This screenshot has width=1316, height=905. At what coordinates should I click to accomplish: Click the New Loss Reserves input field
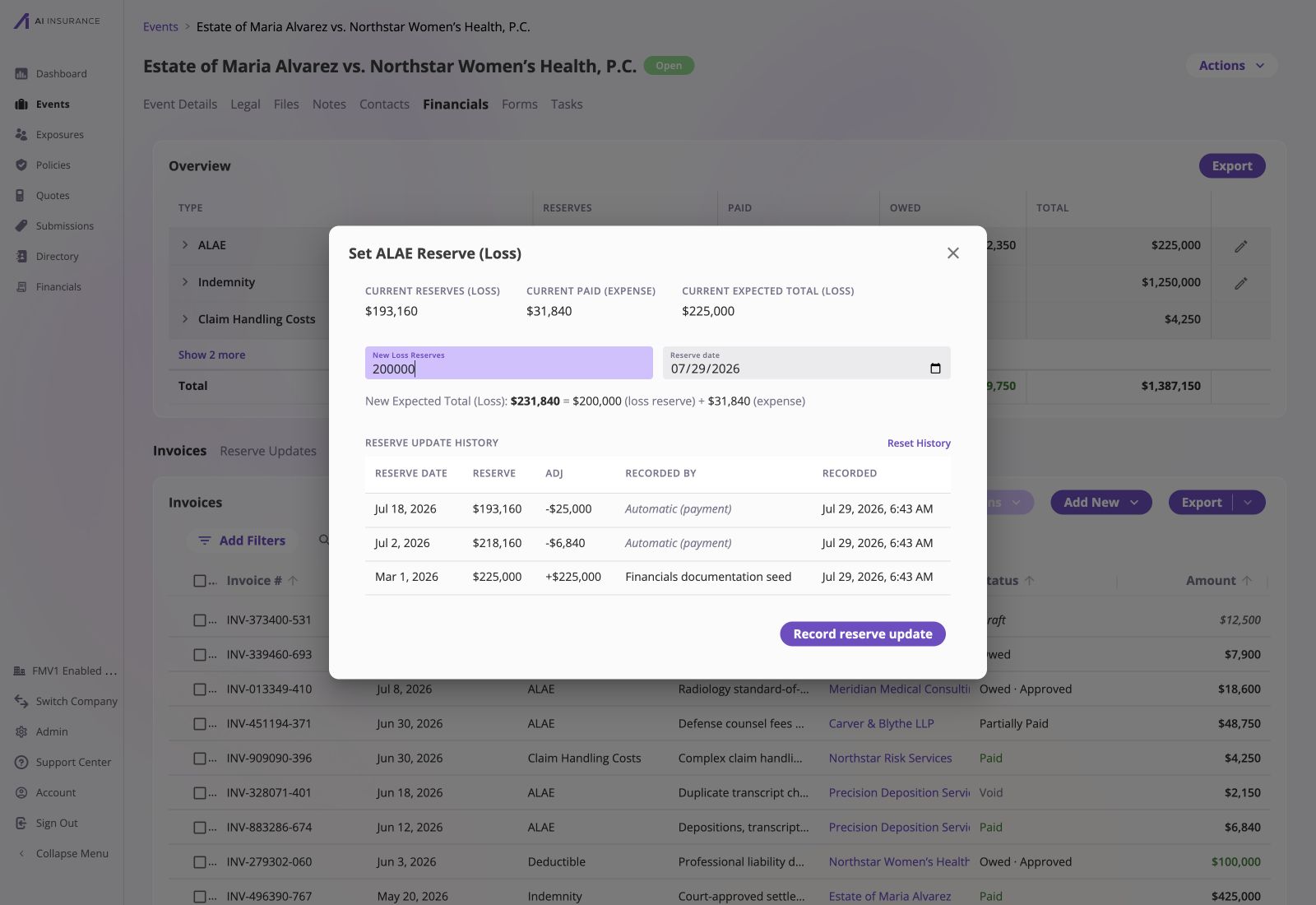pyautogui.click(x=509, y=363)
